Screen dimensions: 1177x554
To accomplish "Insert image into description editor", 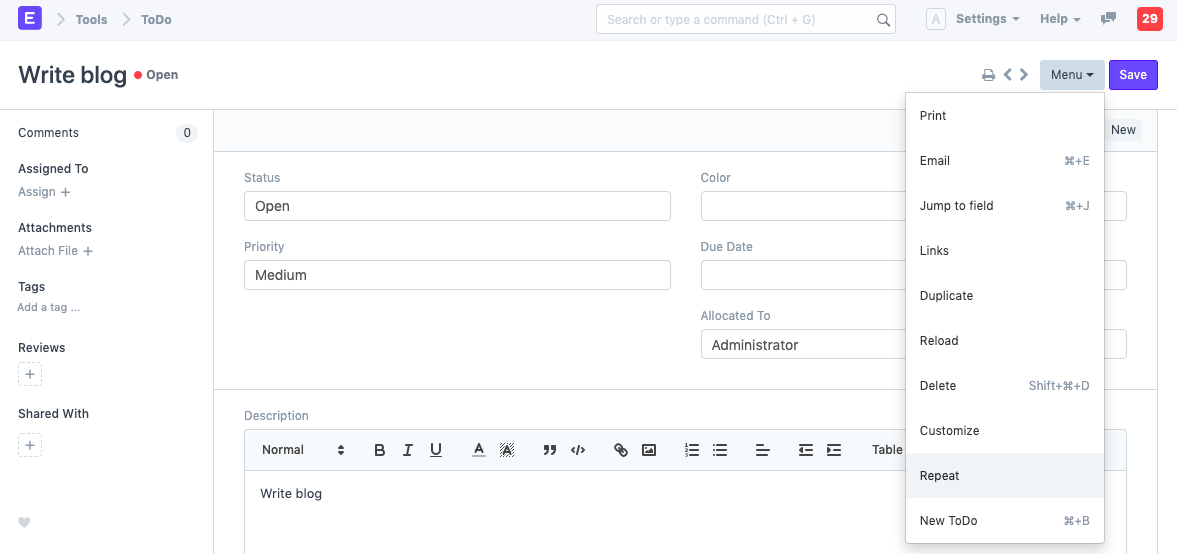I will pos(649,450).
